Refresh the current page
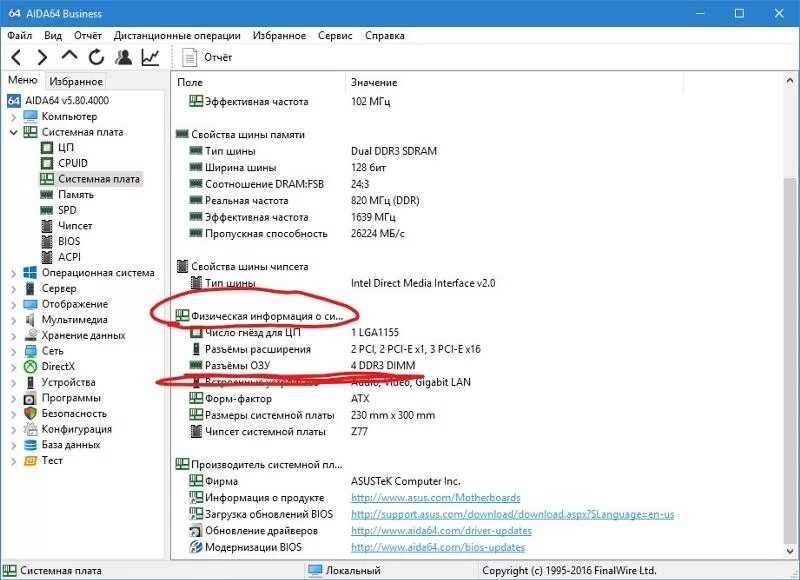This screenshot has height=580, width=800. click(x=96, y=57)
